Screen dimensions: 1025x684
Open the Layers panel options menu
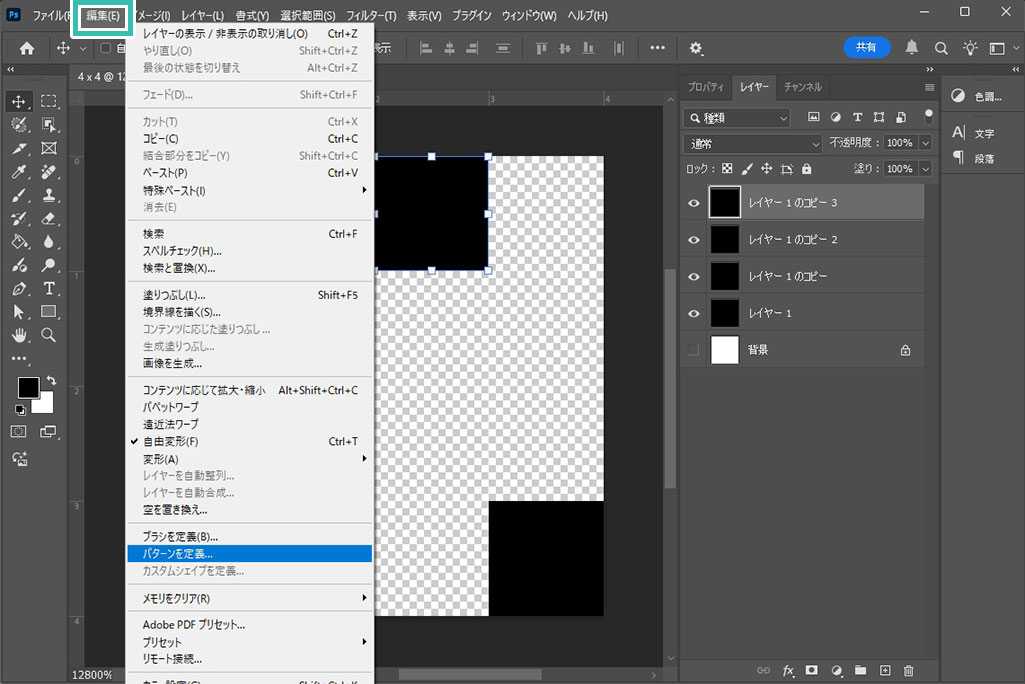click(929, 88)
